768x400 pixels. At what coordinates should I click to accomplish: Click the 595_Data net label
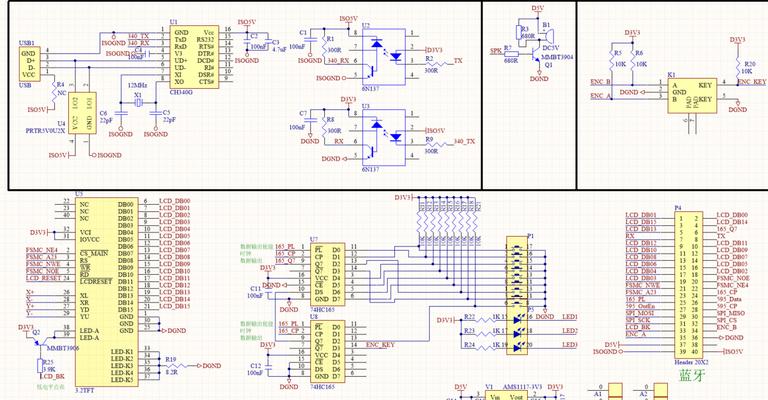(729, 299)
